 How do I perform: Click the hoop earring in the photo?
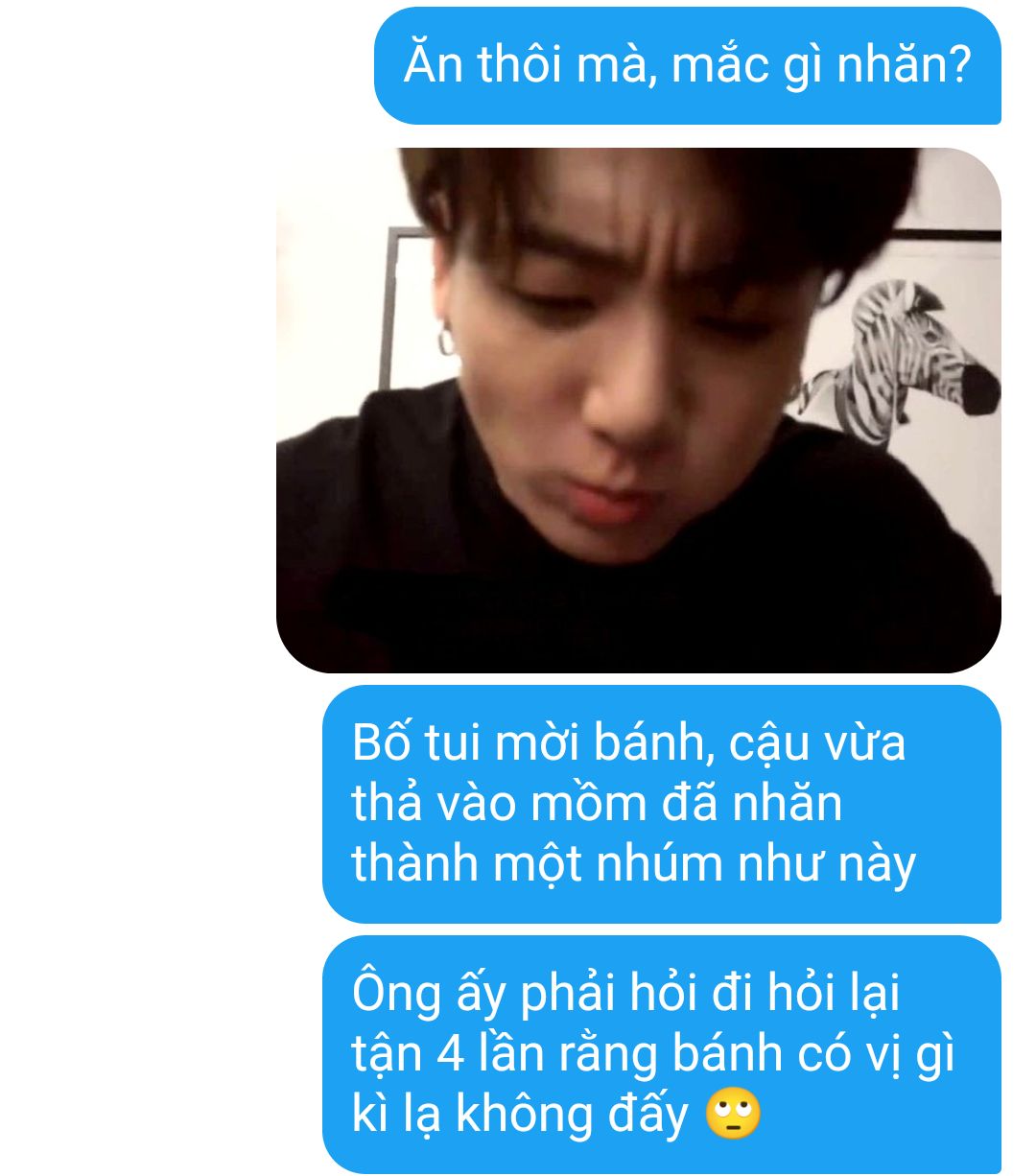coord(446,341)
